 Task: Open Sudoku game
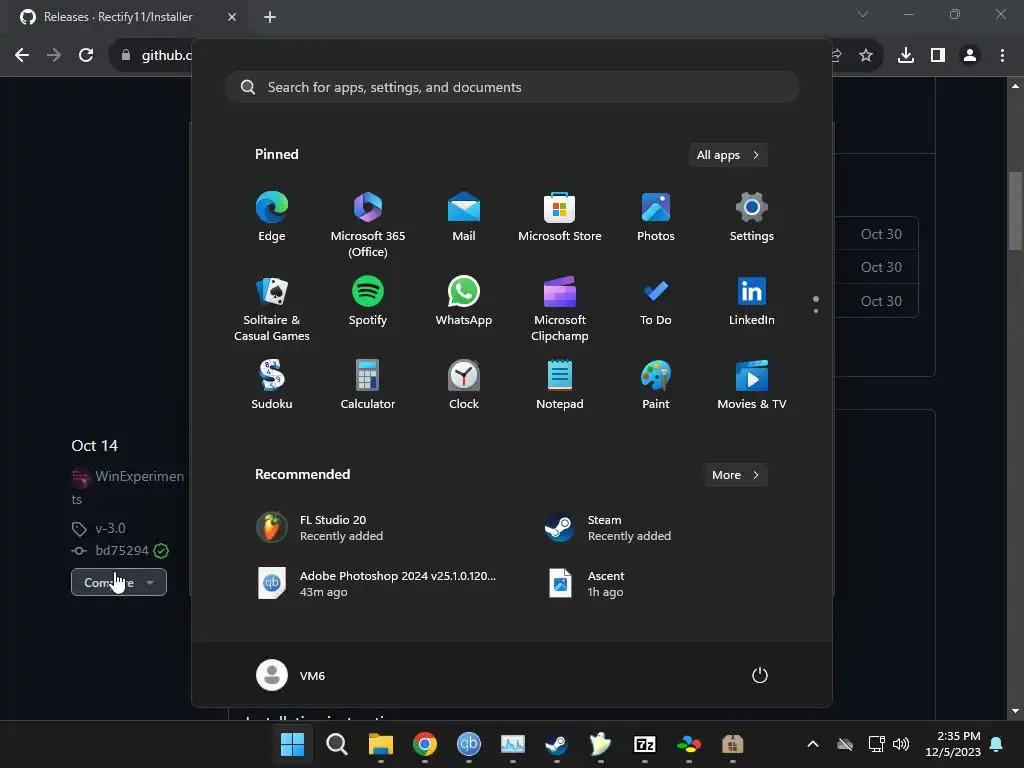point(272,385)
